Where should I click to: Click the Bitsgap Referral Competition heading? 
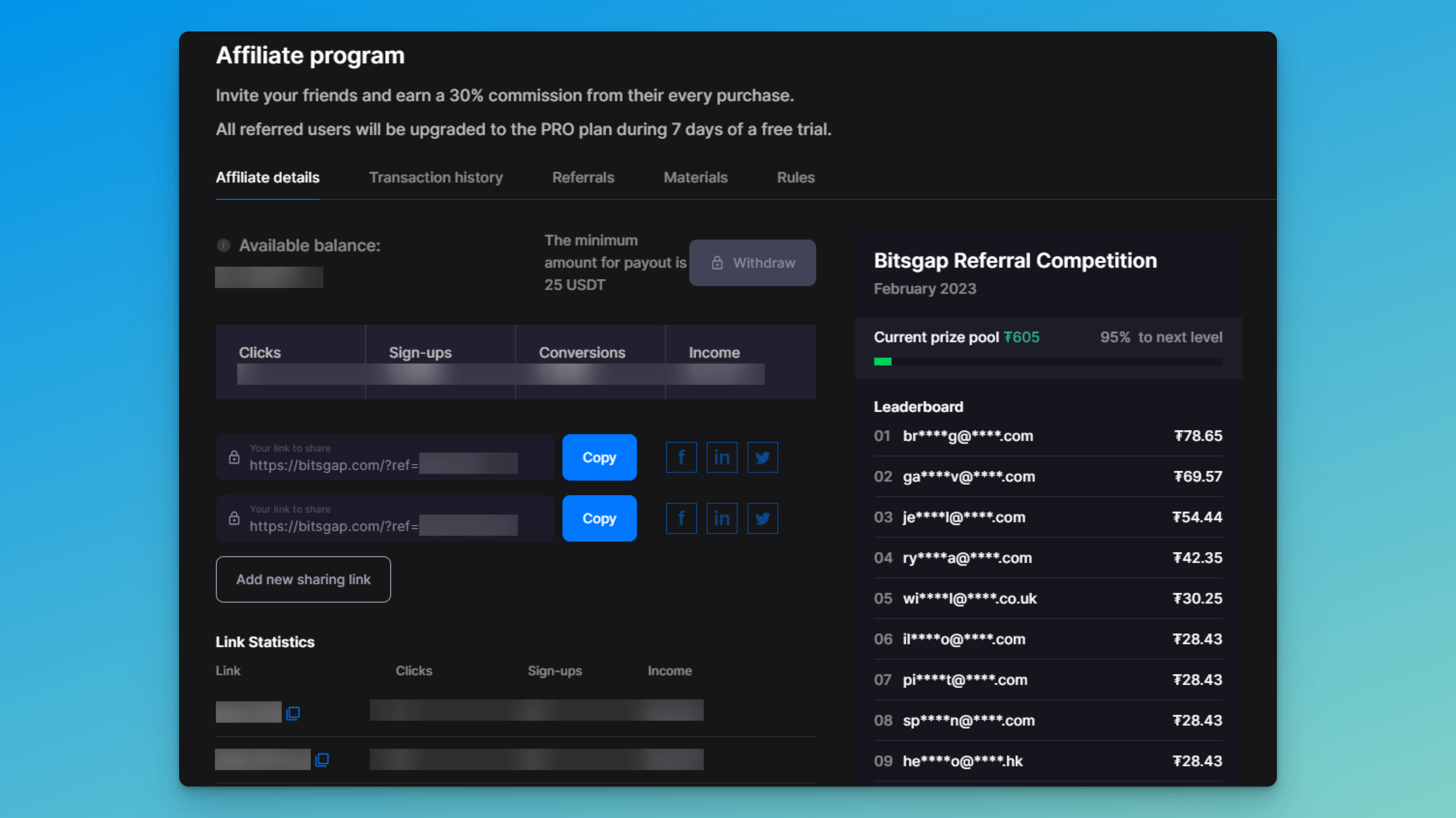point(1015,260)
